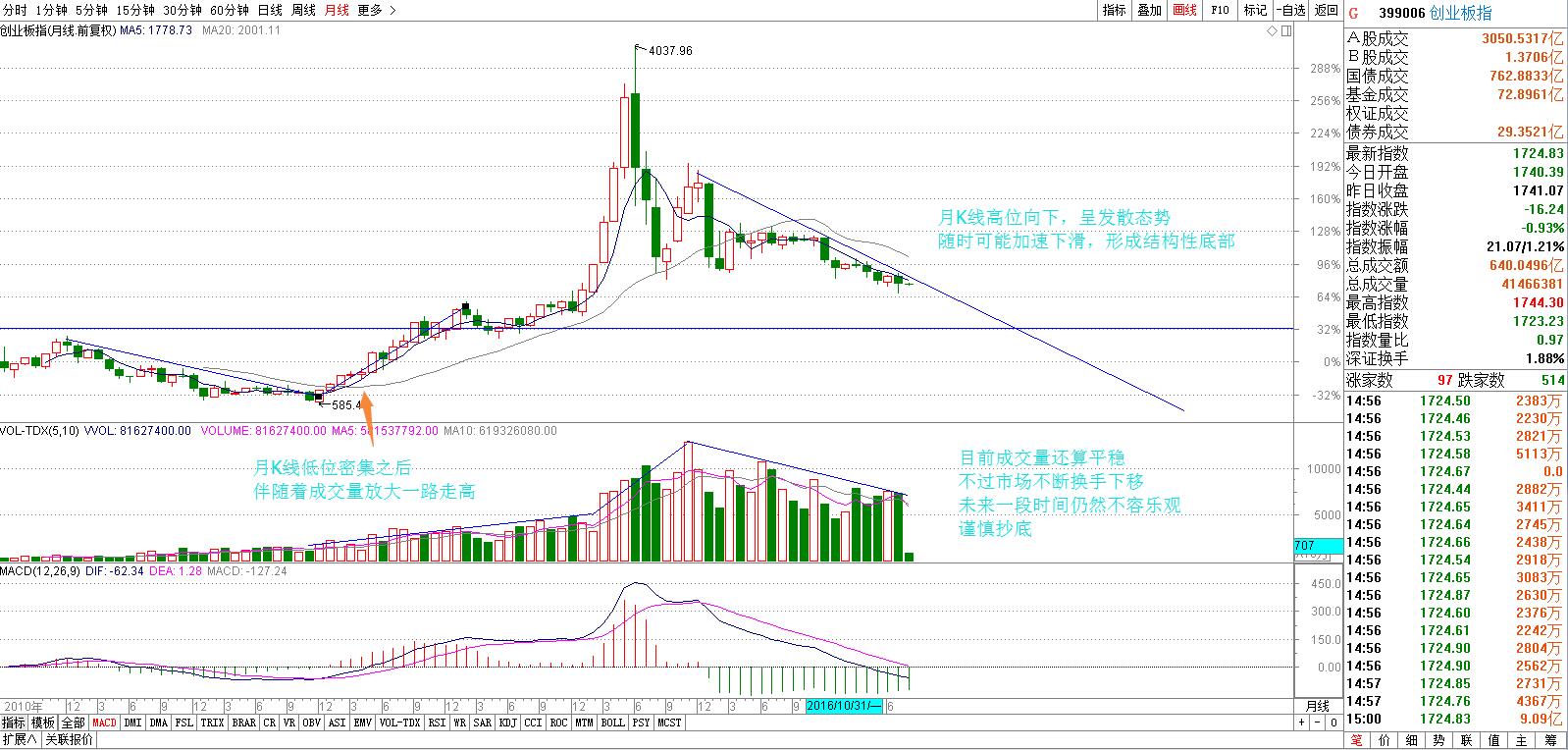Open the 指标 button in top toolbar

point(1114,10)
